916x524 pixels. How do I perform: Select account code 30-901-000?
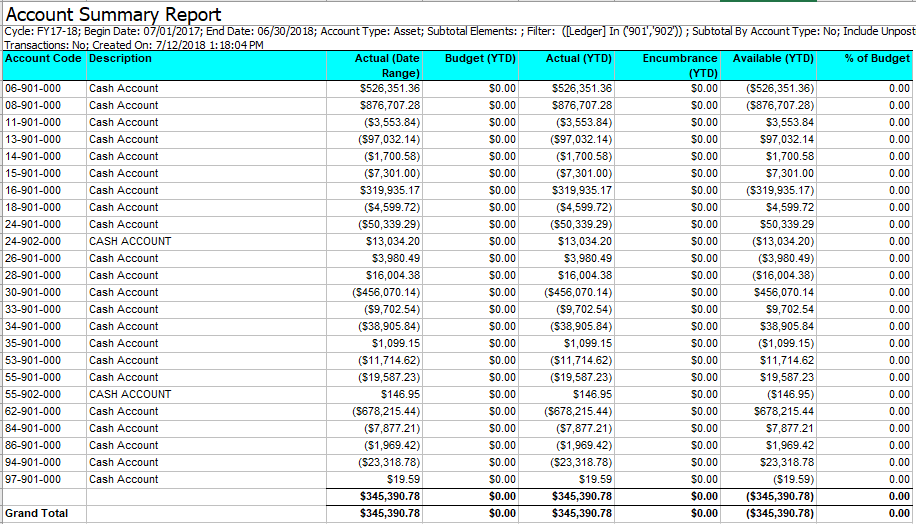[33, 292]
